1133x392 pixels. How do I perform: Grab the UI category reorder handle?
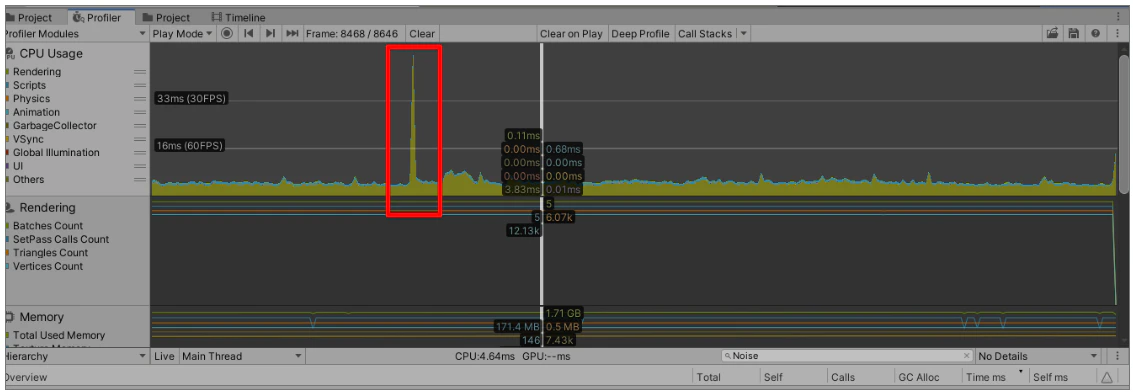pyautogui.click(x=140, y=166)
